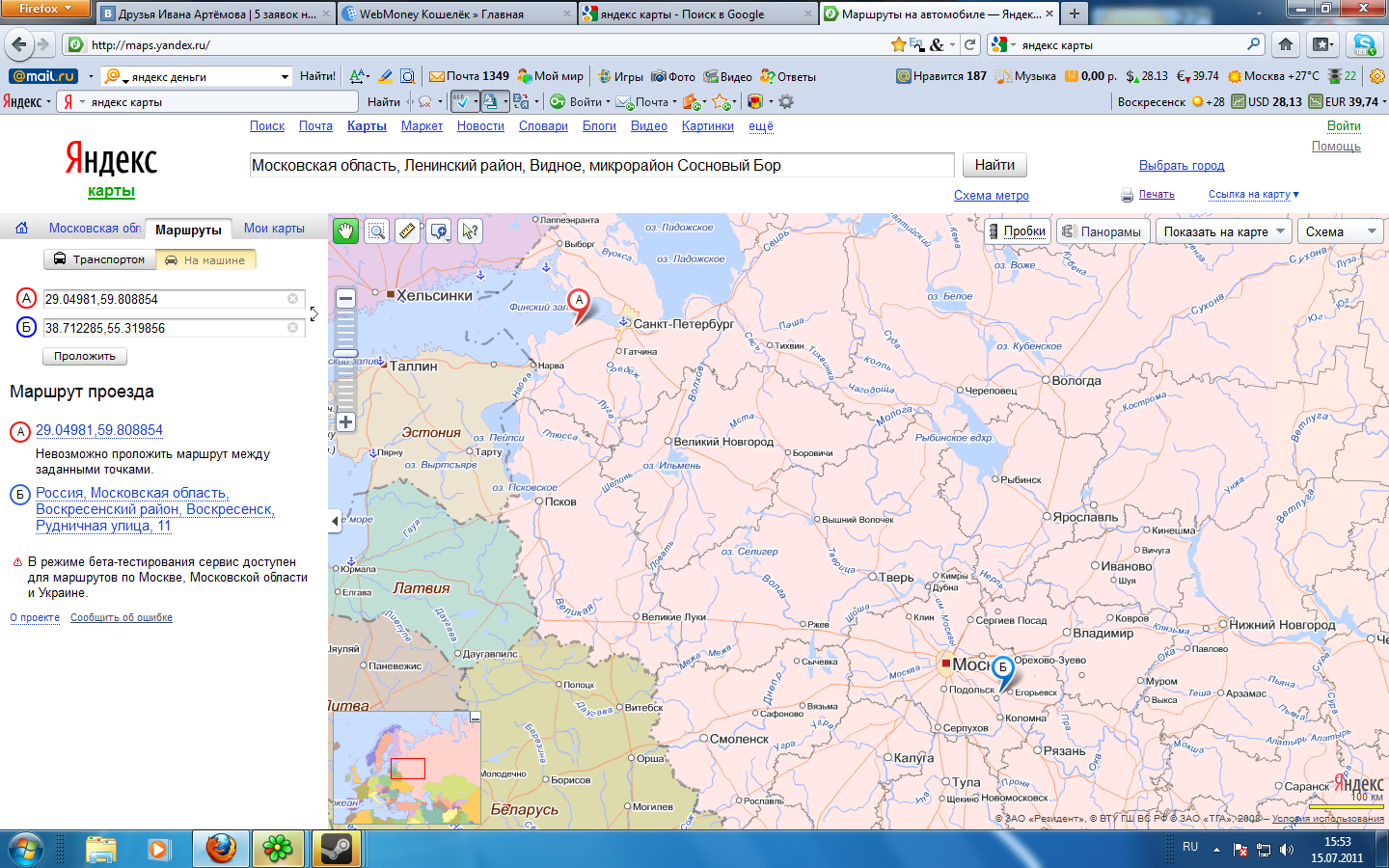The width and height of the screenshot is (1389, 868).
Task: Click the Сообщить об ошибке link
Action: pyautogui.click(x=122, y=618)
